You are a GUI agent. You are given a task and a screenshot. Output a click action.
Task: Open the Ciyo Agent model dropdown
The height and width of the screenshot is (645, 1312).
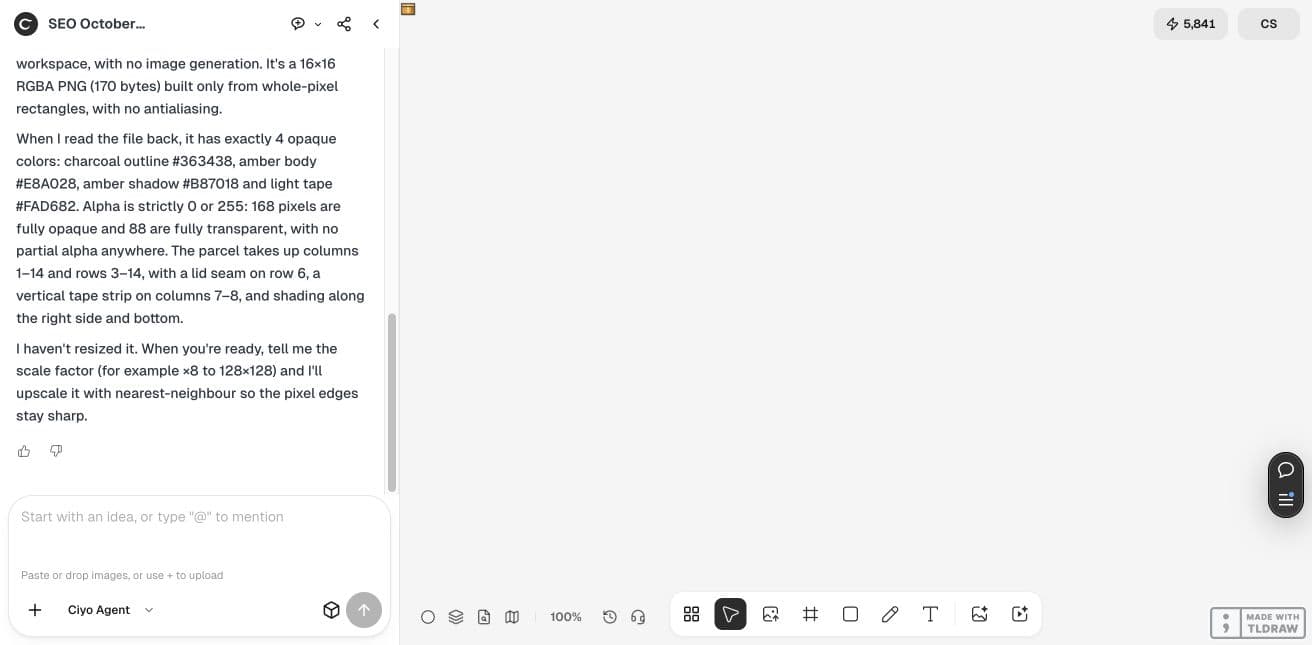(x=110, y=610)
